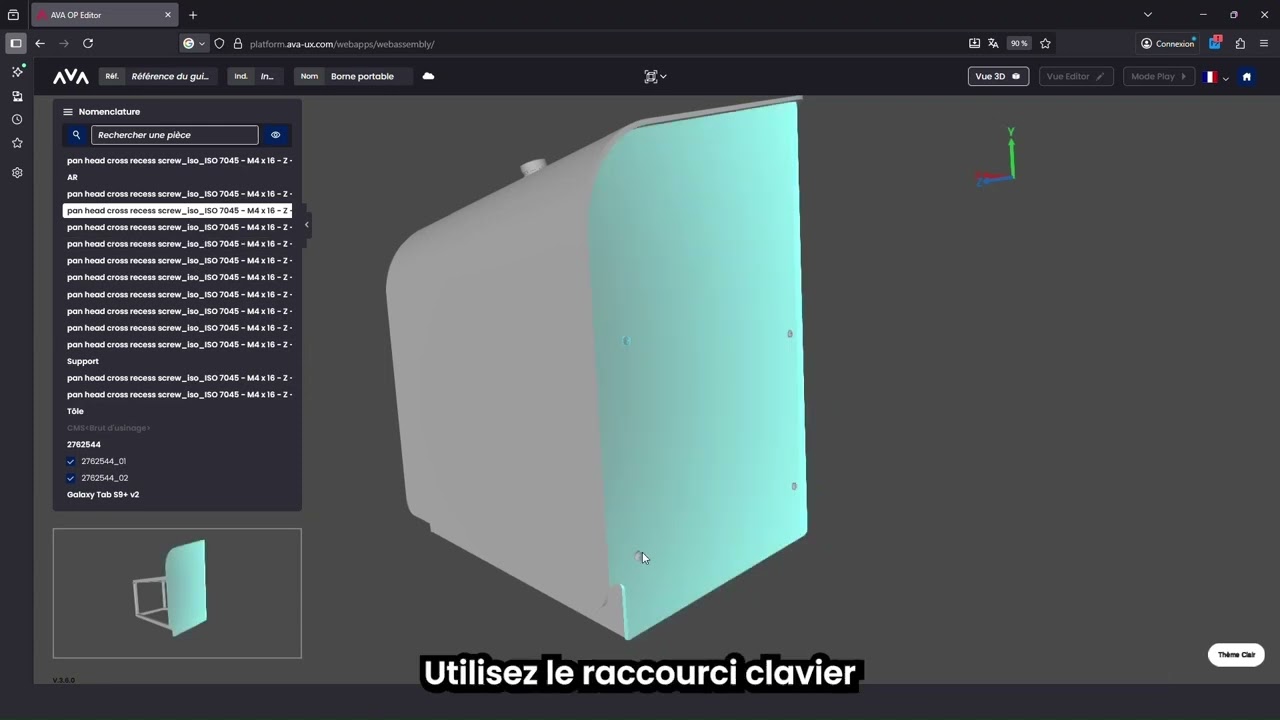Click the v.3.6.0 version label

(64, 680)
